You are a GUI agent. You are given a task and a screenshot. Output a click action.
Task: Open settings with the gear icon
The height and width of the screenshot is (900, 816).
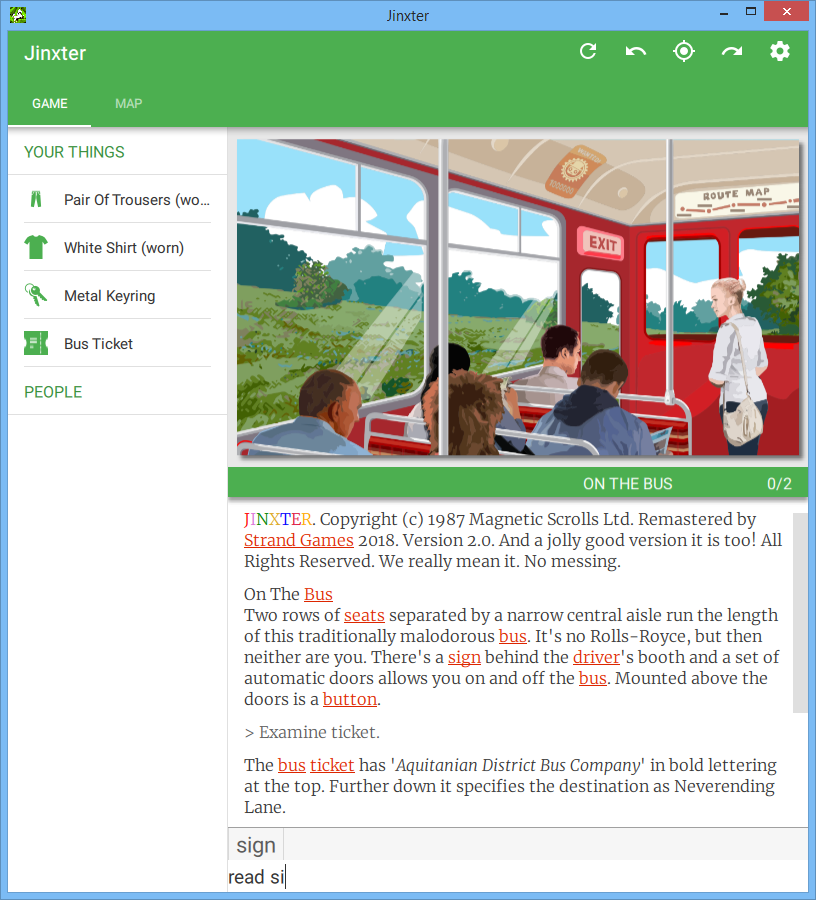tap(779, 52)
